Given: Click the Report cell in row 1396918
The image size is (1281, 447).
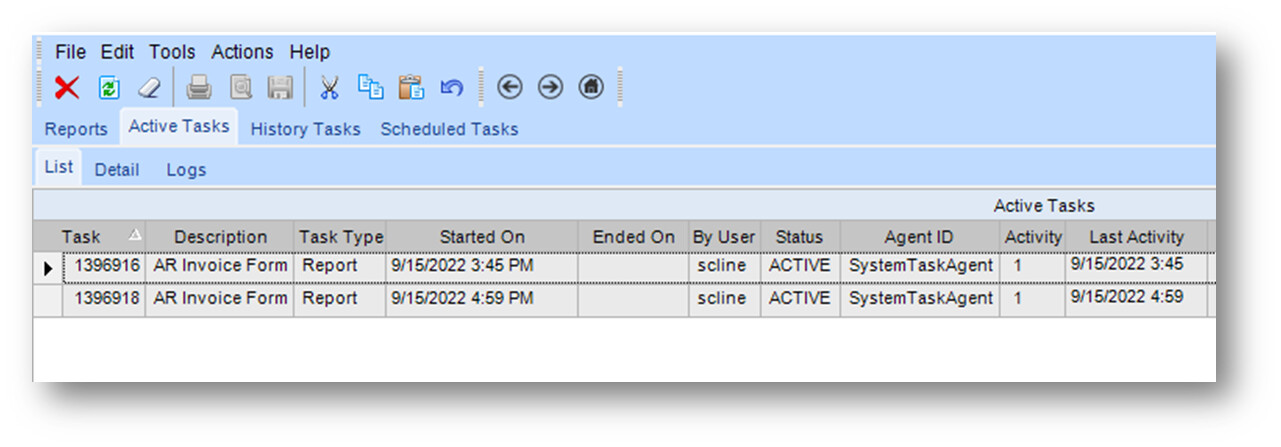Looking at the screenshot, I should 340,299.
